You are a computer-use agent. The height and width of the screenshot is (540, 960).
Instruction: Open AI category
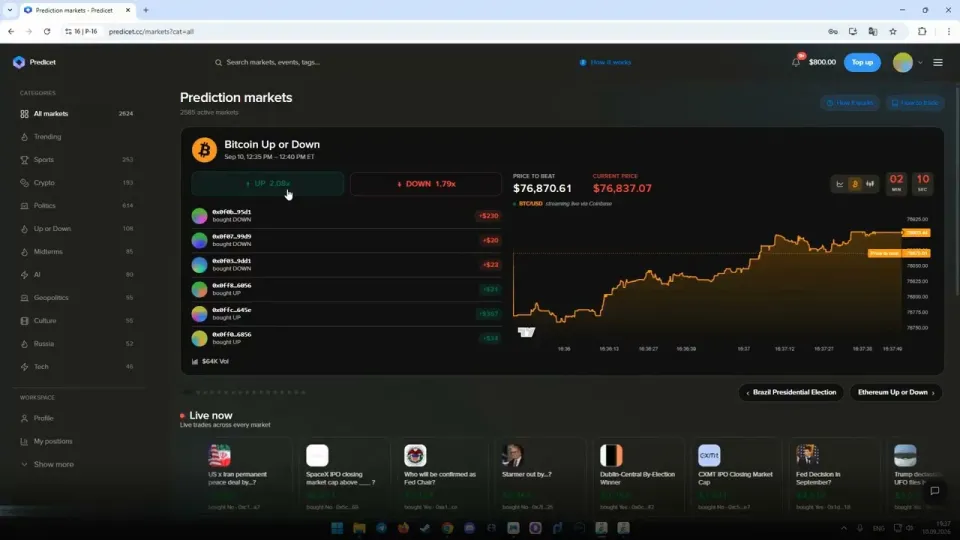tap(77, 274)
